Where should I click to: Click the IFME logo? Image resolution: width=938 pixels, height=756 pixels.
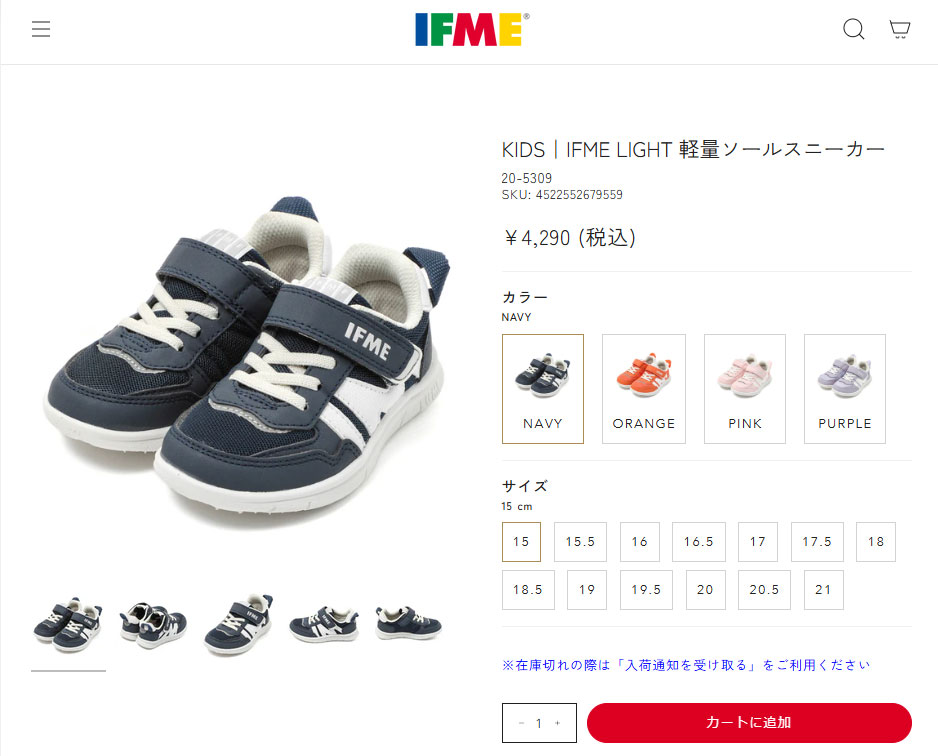click(x=472, y=29)
